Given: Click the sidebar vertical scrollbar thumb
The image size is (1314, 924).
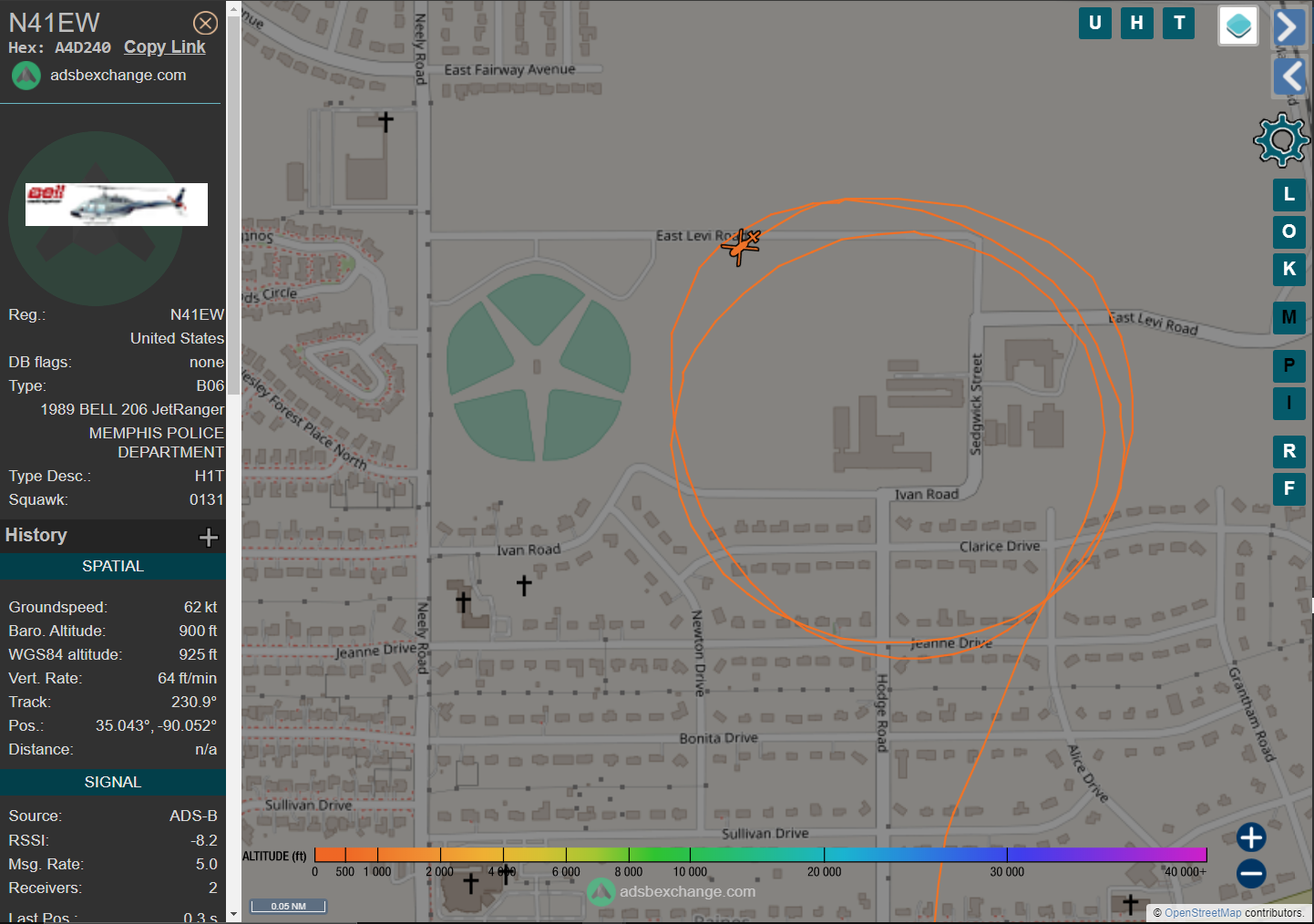Looking at the screenshot, I should (x=233, y=207).
